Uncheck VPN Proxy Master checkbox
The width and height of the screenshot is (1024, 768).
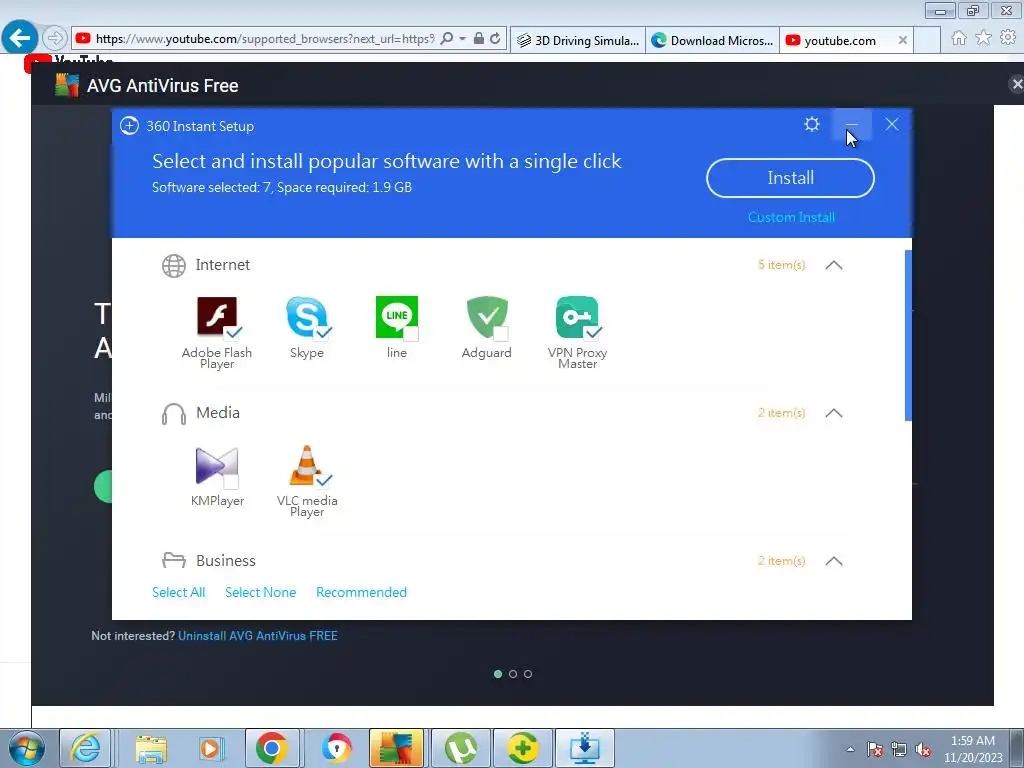coord(593,332)
